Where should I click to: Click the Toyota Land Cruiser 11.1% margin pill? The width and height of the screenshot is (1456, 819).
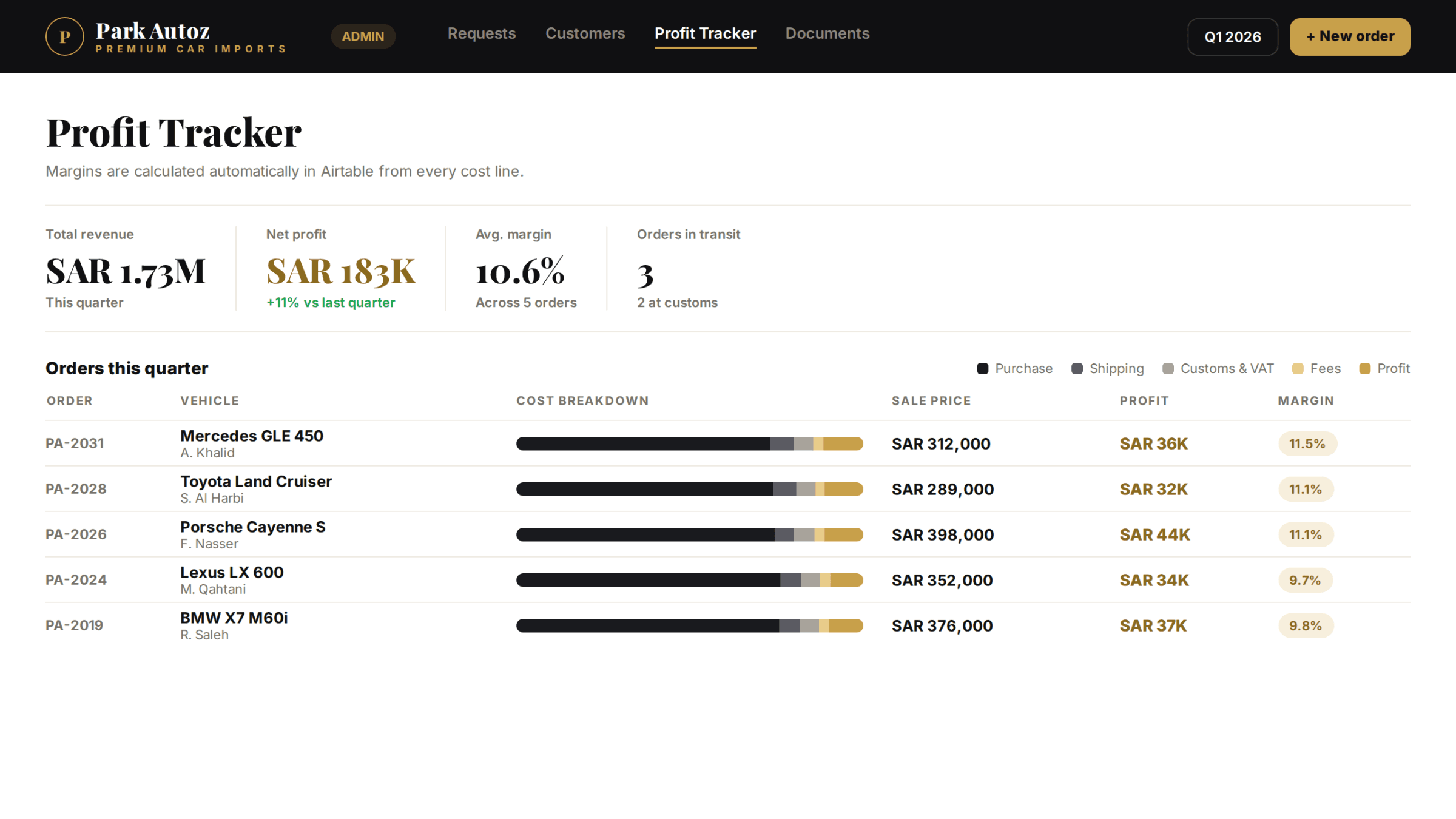[1306, 489]
